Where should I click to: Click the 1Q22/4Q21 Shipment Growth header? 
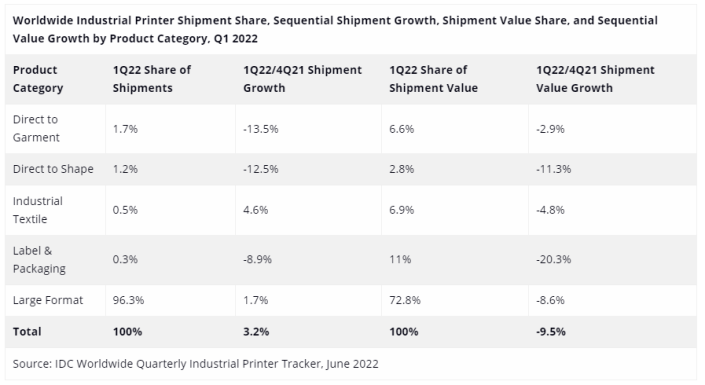[302, 79]
